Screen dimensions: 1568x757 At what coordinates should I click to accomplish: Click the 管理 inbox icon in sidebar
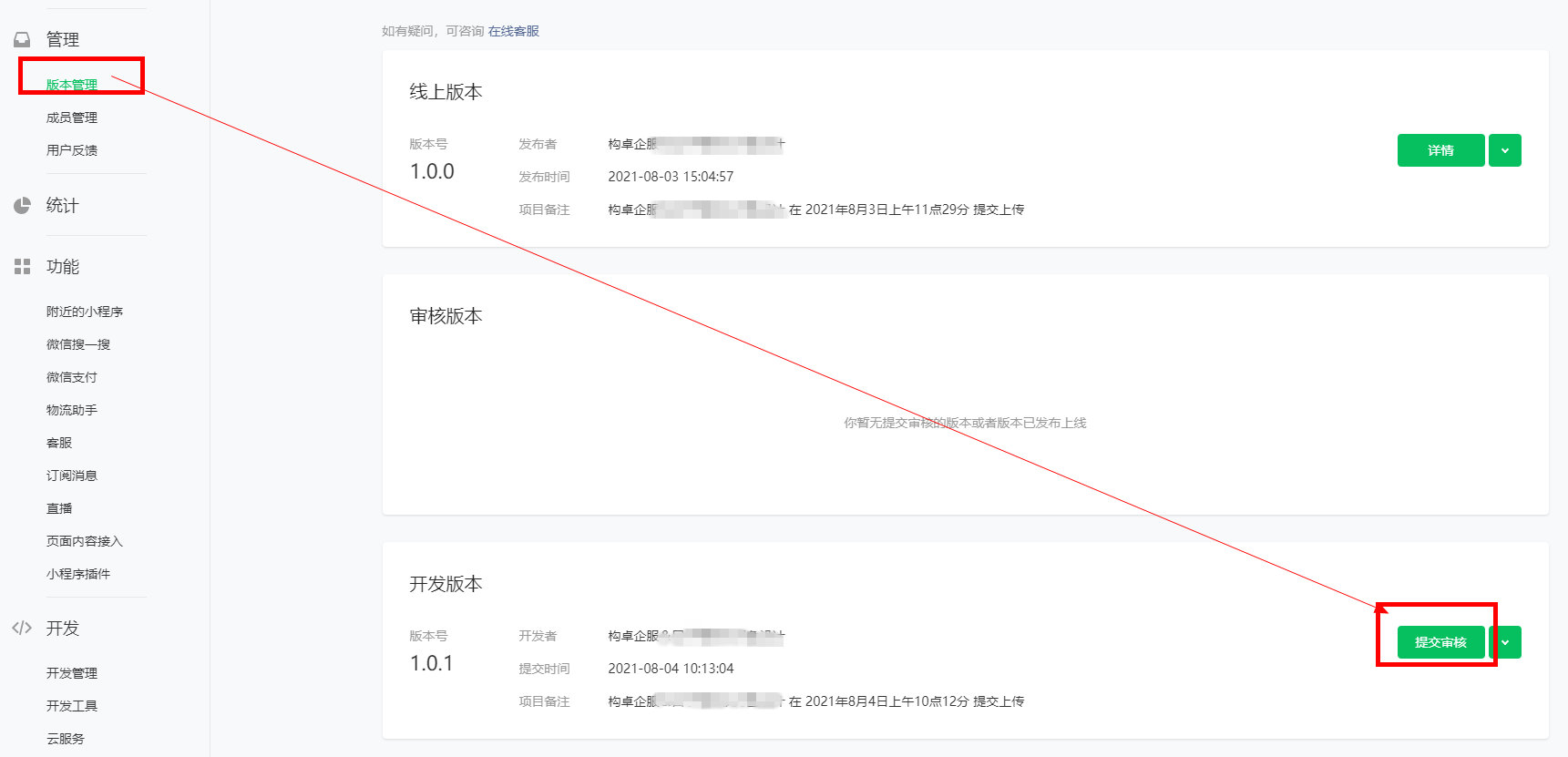pos(22,39)
